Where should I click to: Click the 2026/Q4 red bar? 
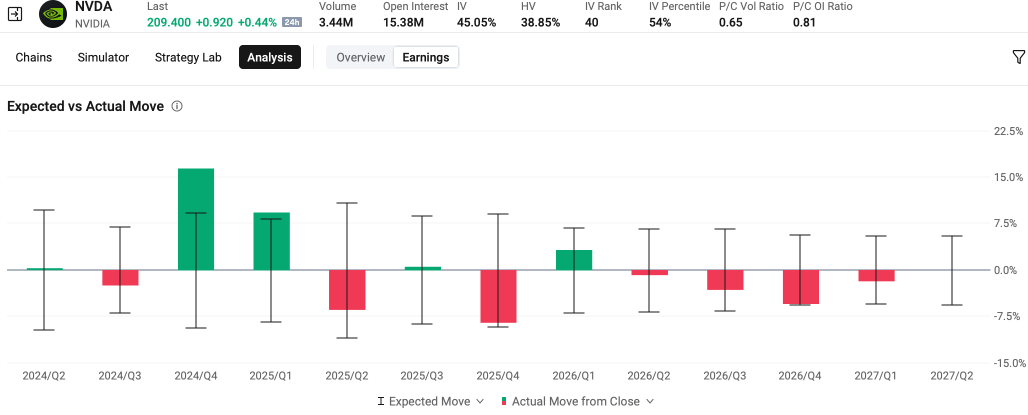[x=800, y=287]
